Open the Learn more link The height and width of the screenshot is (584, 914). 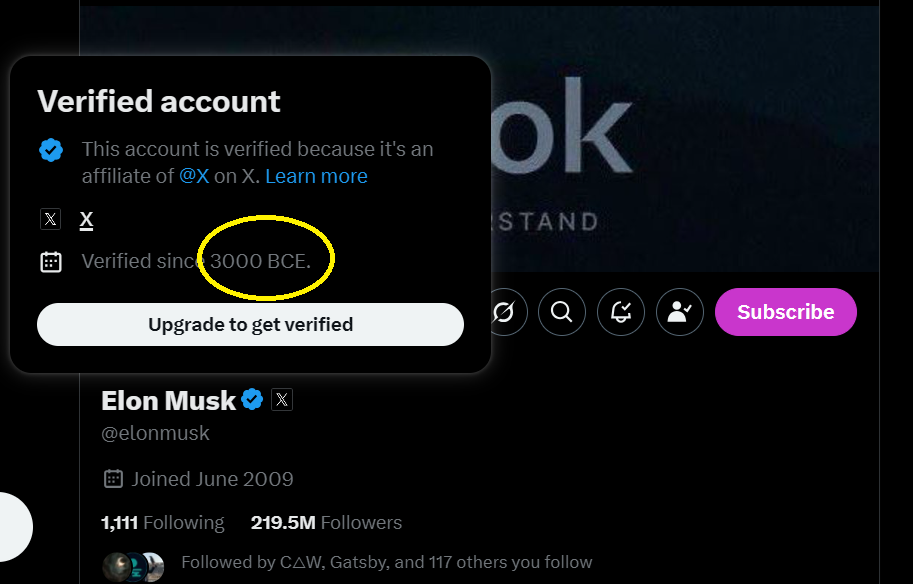point(316,176)
